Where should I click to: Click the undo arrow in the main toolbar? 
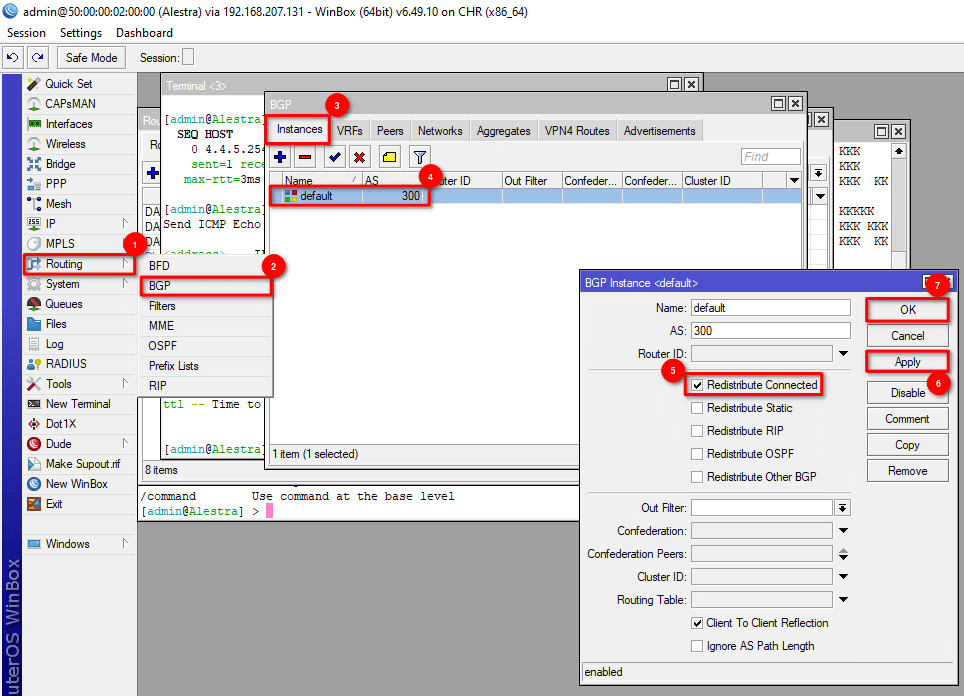pyautogui.click(x=13, y=58)
